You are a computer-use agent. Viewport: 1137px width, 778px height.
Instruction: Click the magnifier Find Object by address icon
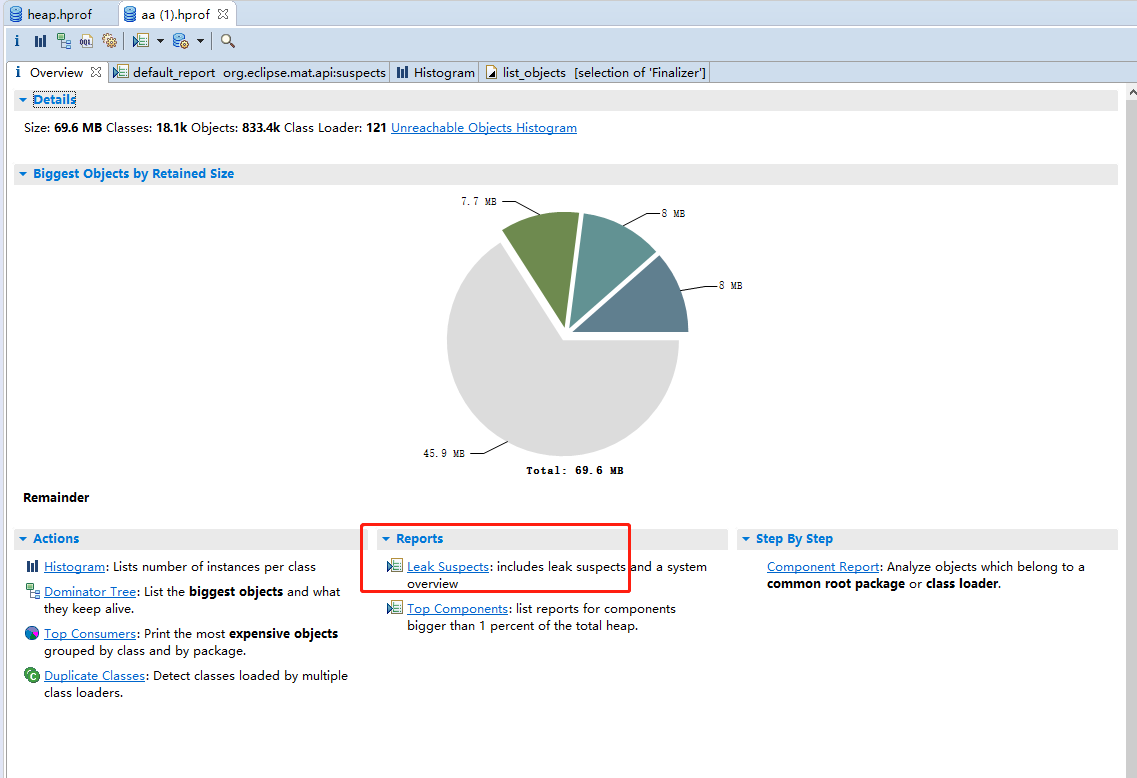click(228, 41)
